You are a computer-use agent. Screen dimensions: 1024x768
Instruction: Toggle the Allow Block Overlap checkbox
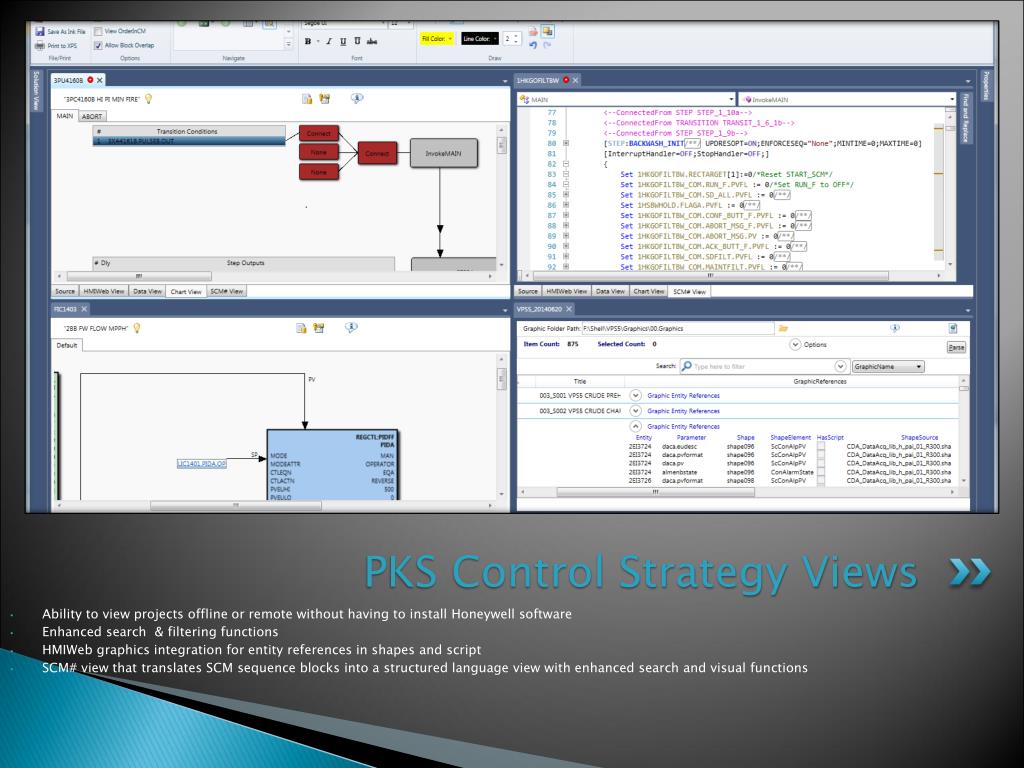coord(98,46)
